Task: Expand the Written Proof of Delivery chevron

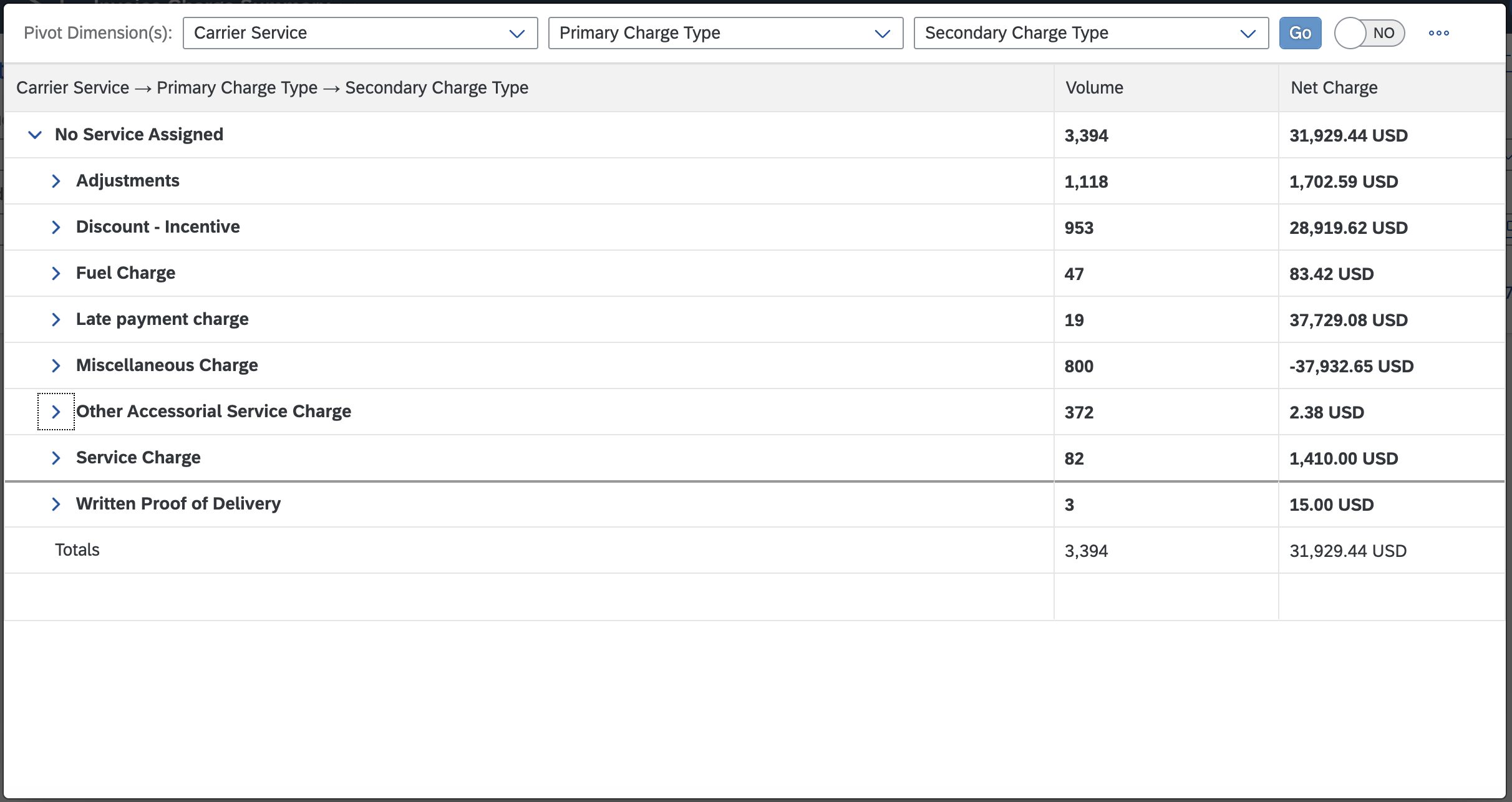Action: pyautogui.click(x=56, y=504)
